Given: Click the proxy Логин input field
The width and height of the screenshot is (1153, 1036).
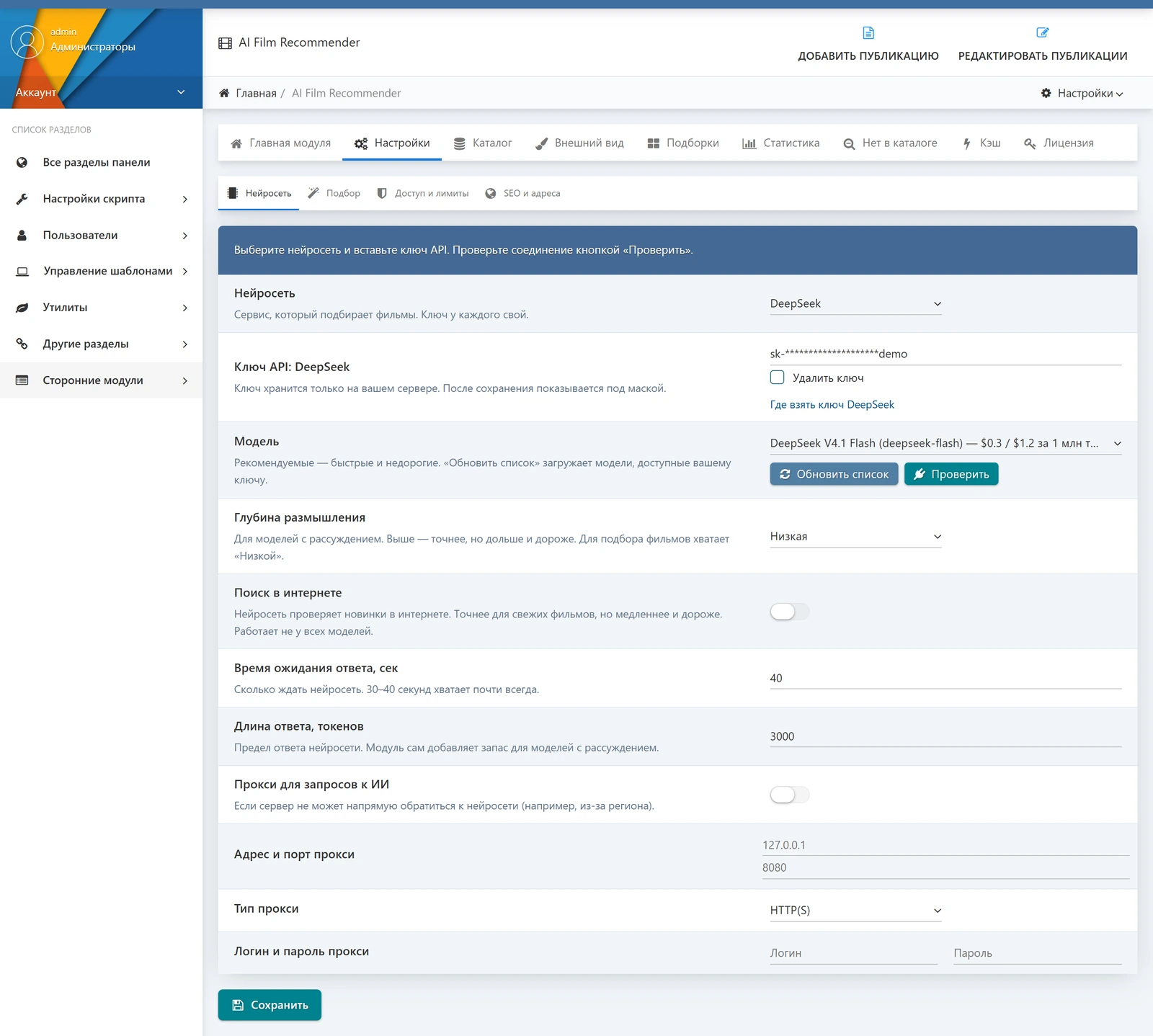Looking at the screenshot, I should [854, 953].
